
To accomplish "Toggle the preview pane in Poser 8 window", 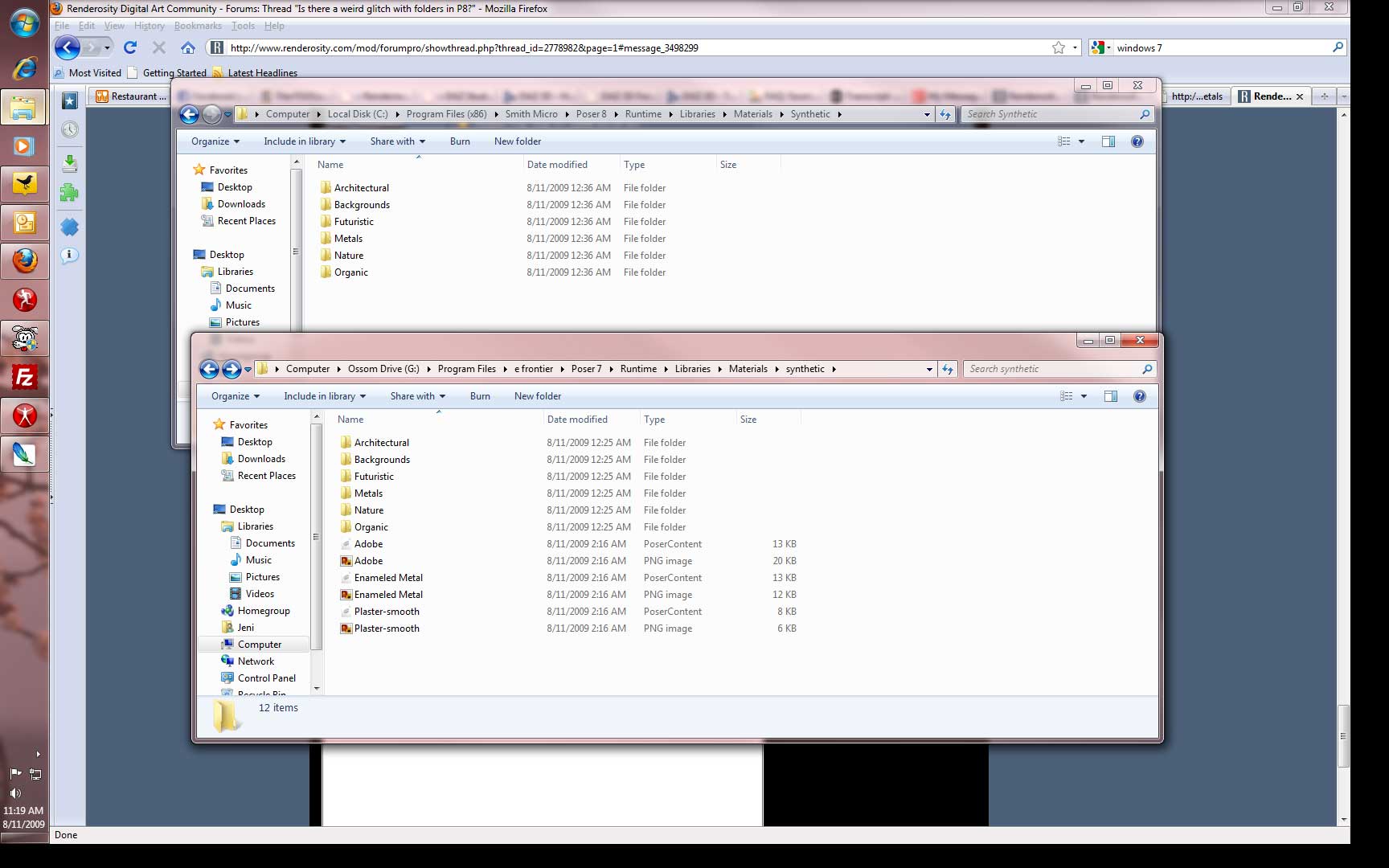I will [1108, 141].
